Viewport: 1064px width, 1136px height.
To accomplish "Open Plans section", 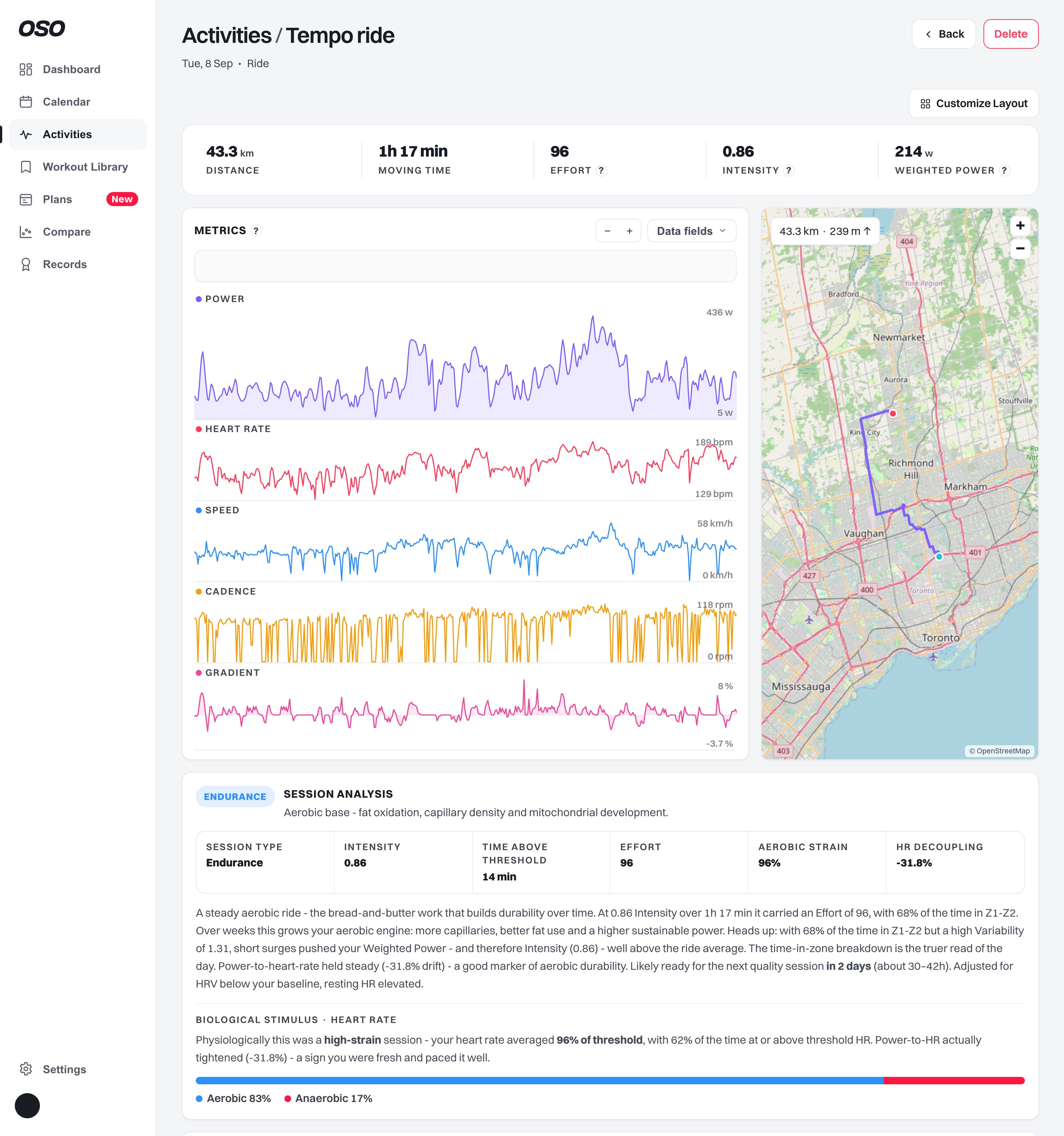I will point(78,199).
